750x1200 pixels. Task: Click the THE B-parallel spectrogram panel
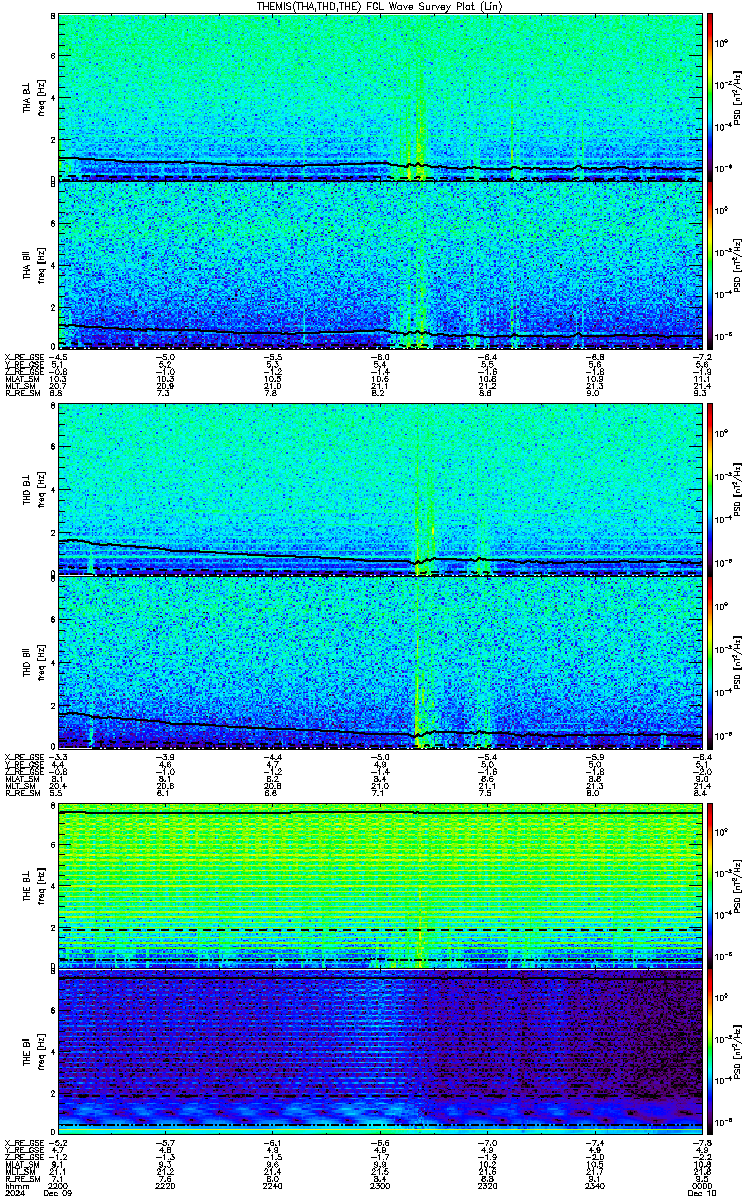380,1053
